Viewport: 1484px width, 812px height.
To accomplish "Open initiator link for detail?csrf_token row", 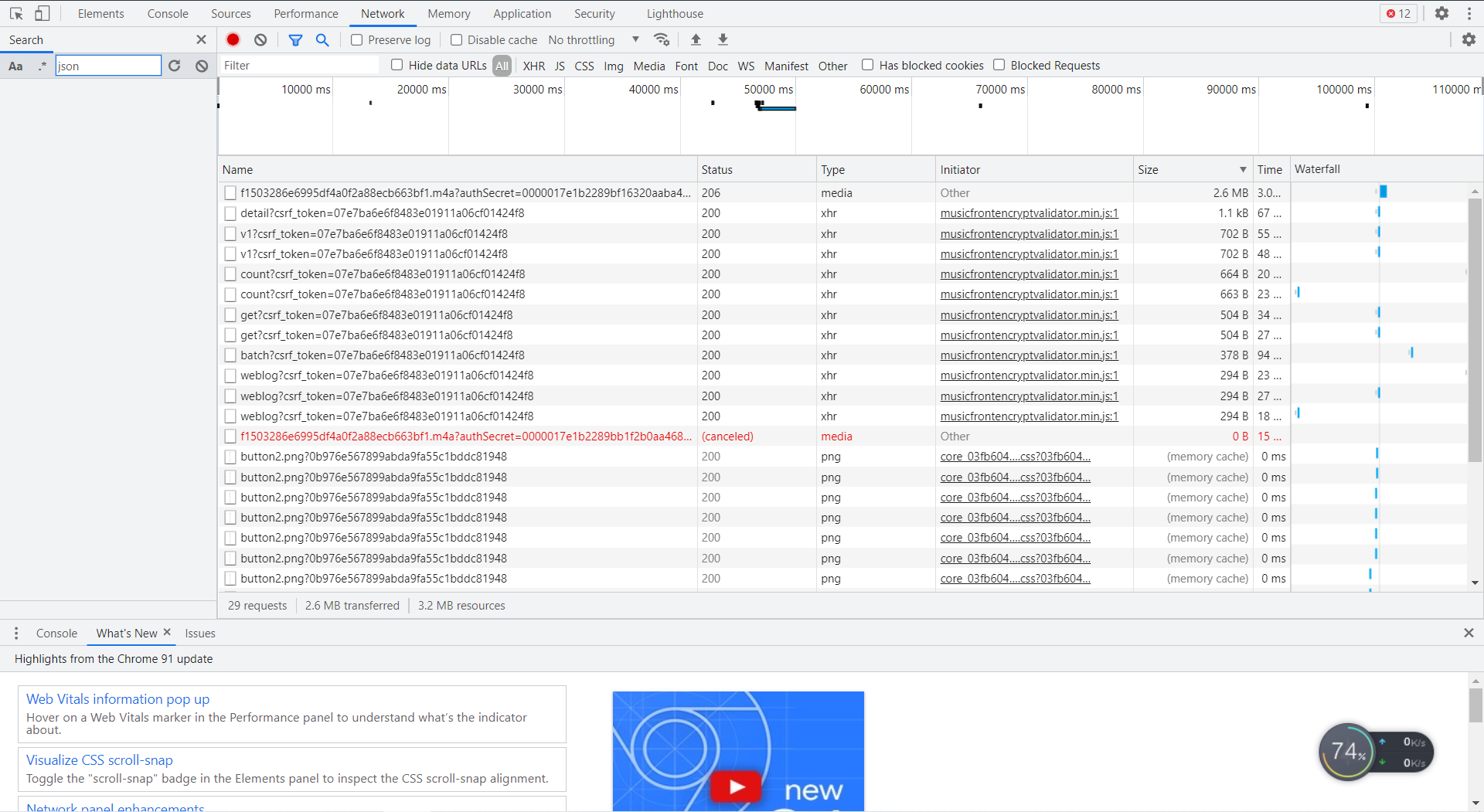I will (1029, 213).
